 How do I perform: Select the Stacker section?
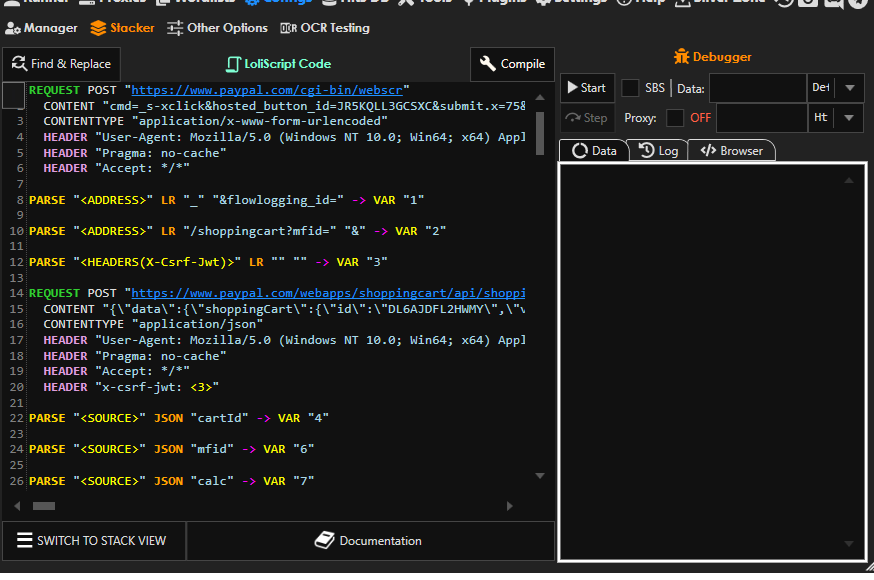click(x=122, y=28)
